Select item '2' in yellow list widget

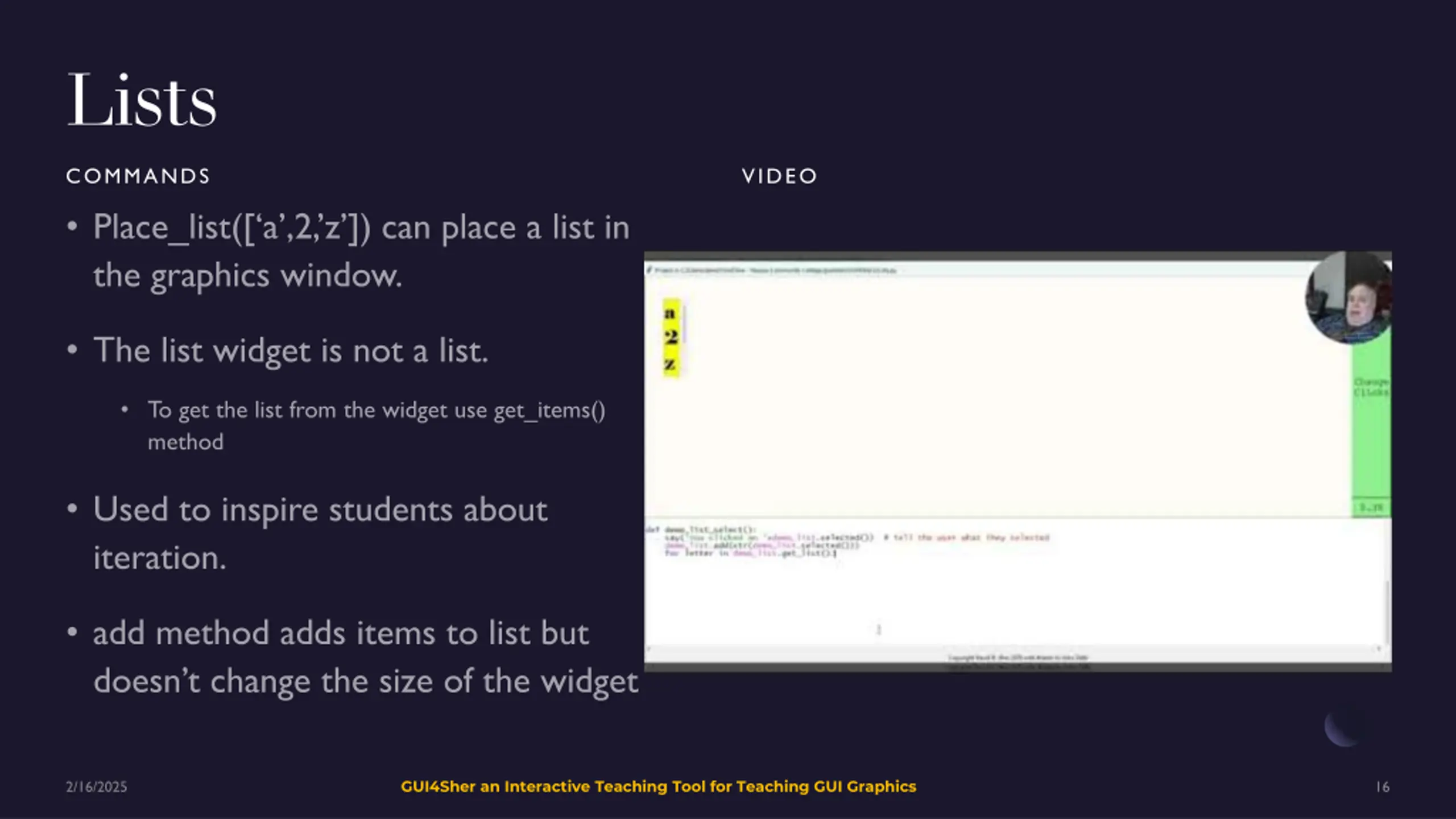[x=671, y=337]
